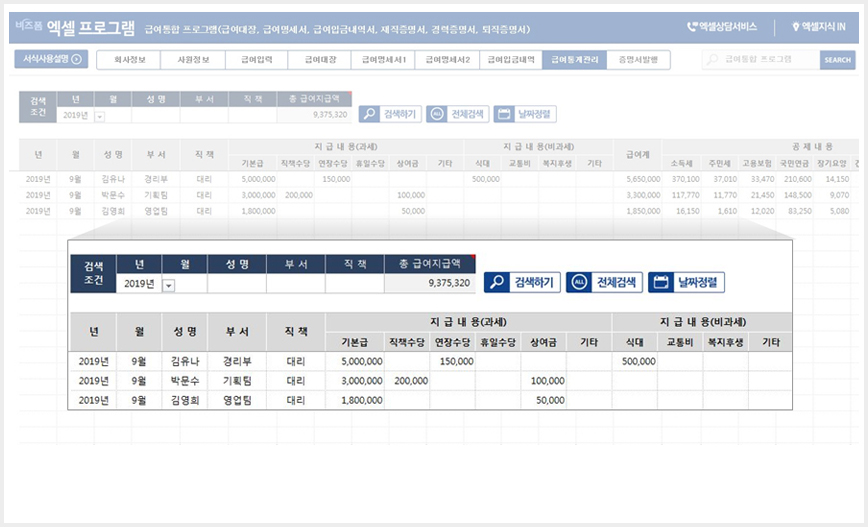The image size is (868, 527).
Task: Select 김영희 in the enlarged table
Action: click(185, 400)
